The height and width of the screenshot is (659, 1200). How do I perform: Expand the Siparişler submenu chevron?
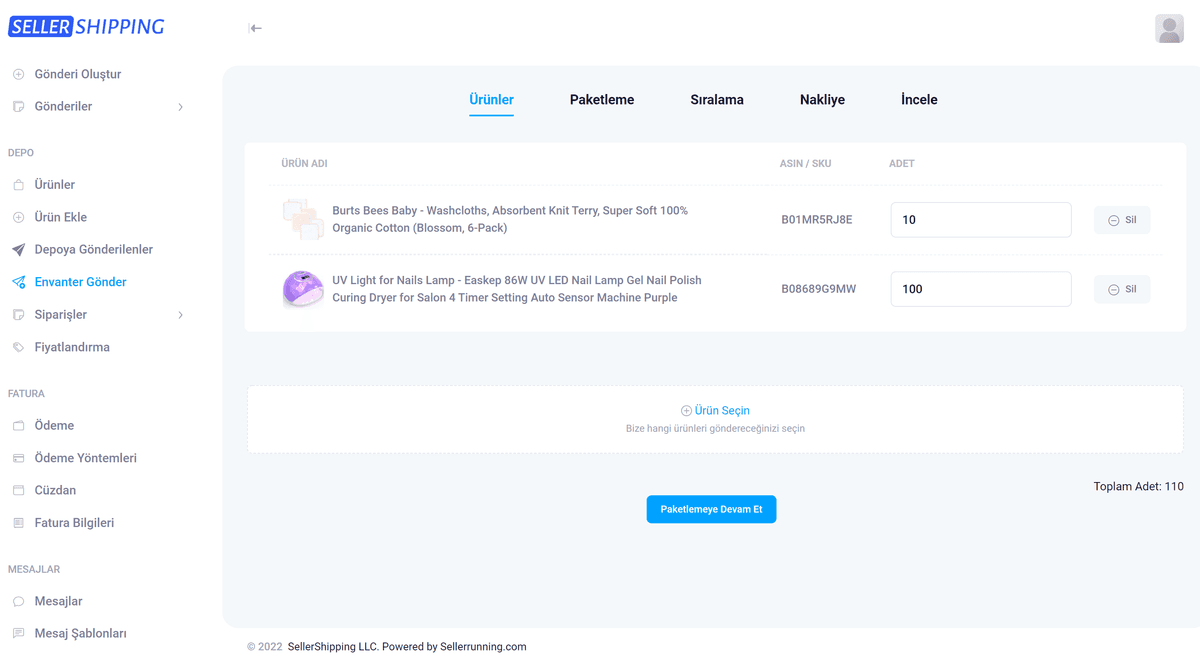[180, 315]
